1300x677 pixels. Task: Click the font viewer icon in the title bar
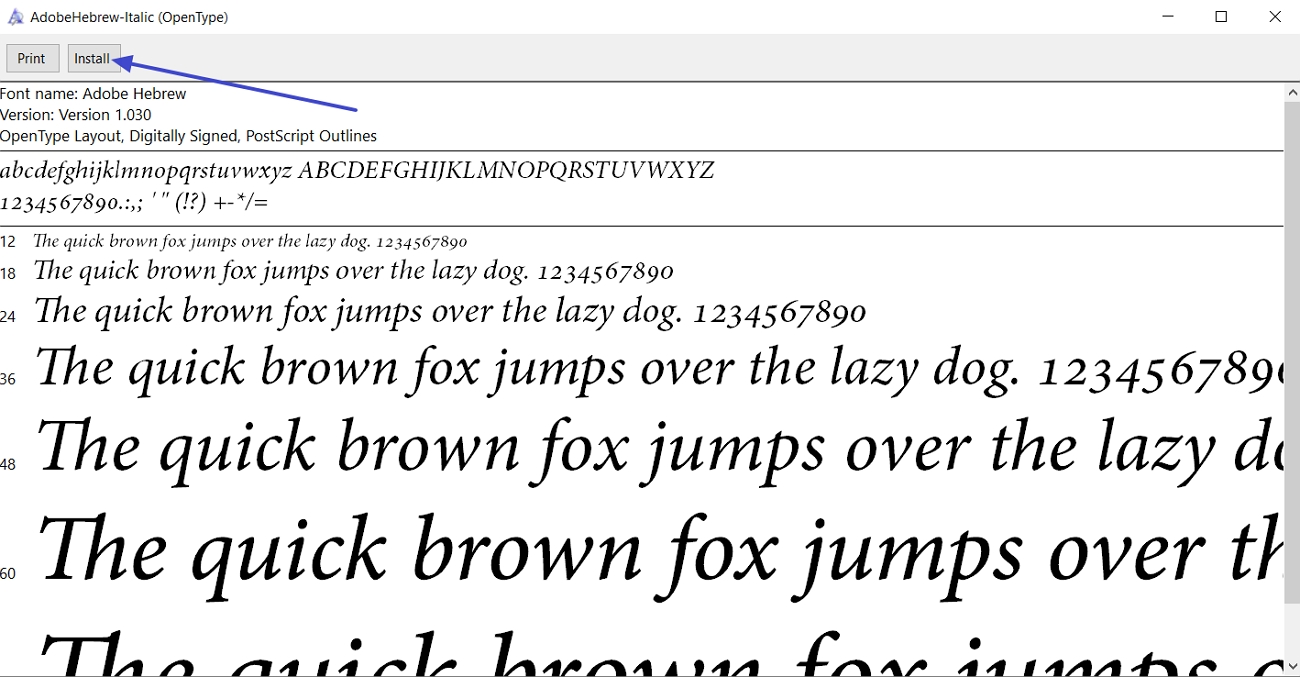(x=15, y=16)
